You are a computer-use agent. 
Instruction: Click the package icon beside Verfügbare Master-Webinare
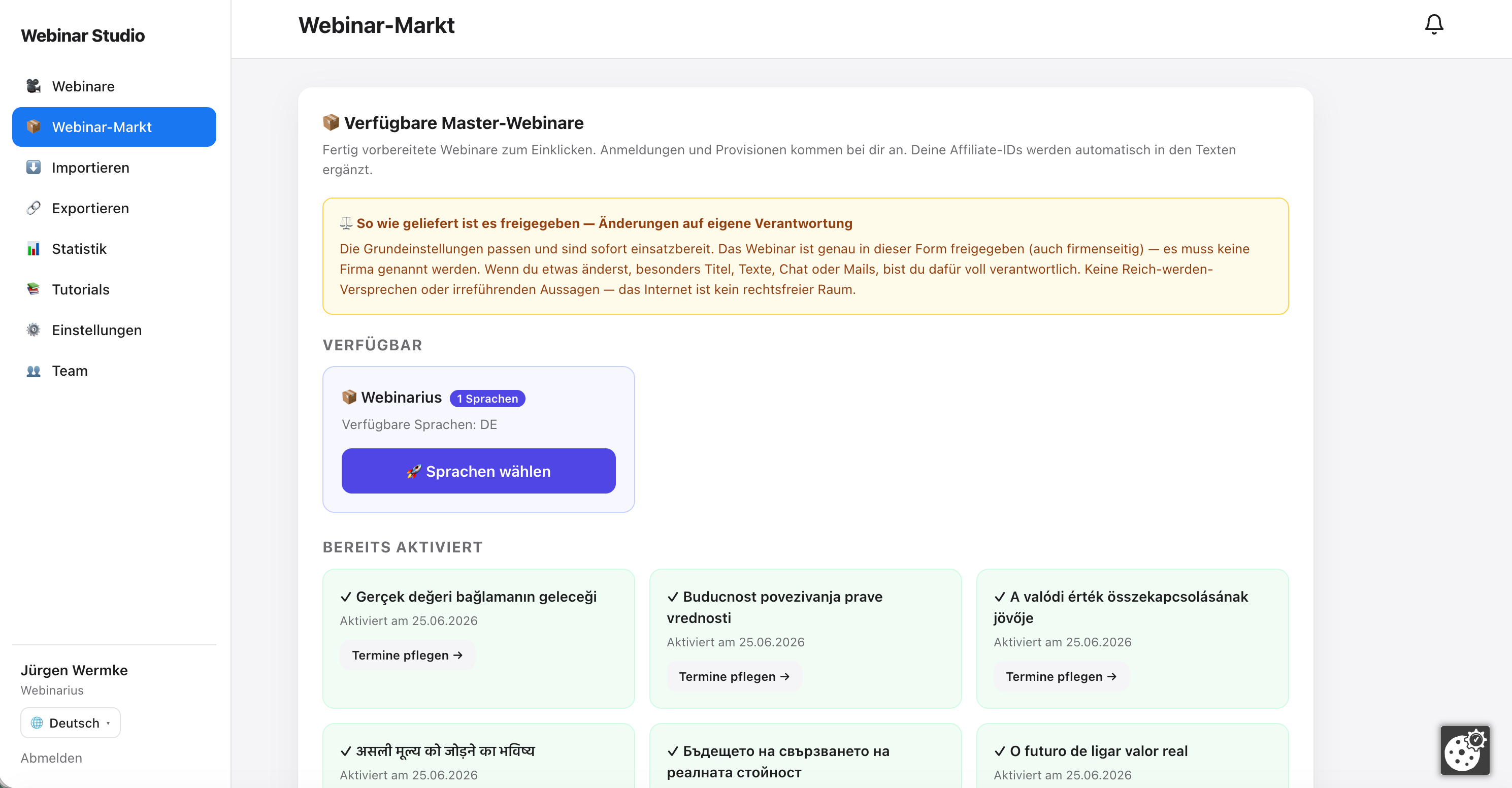[331, 122]
